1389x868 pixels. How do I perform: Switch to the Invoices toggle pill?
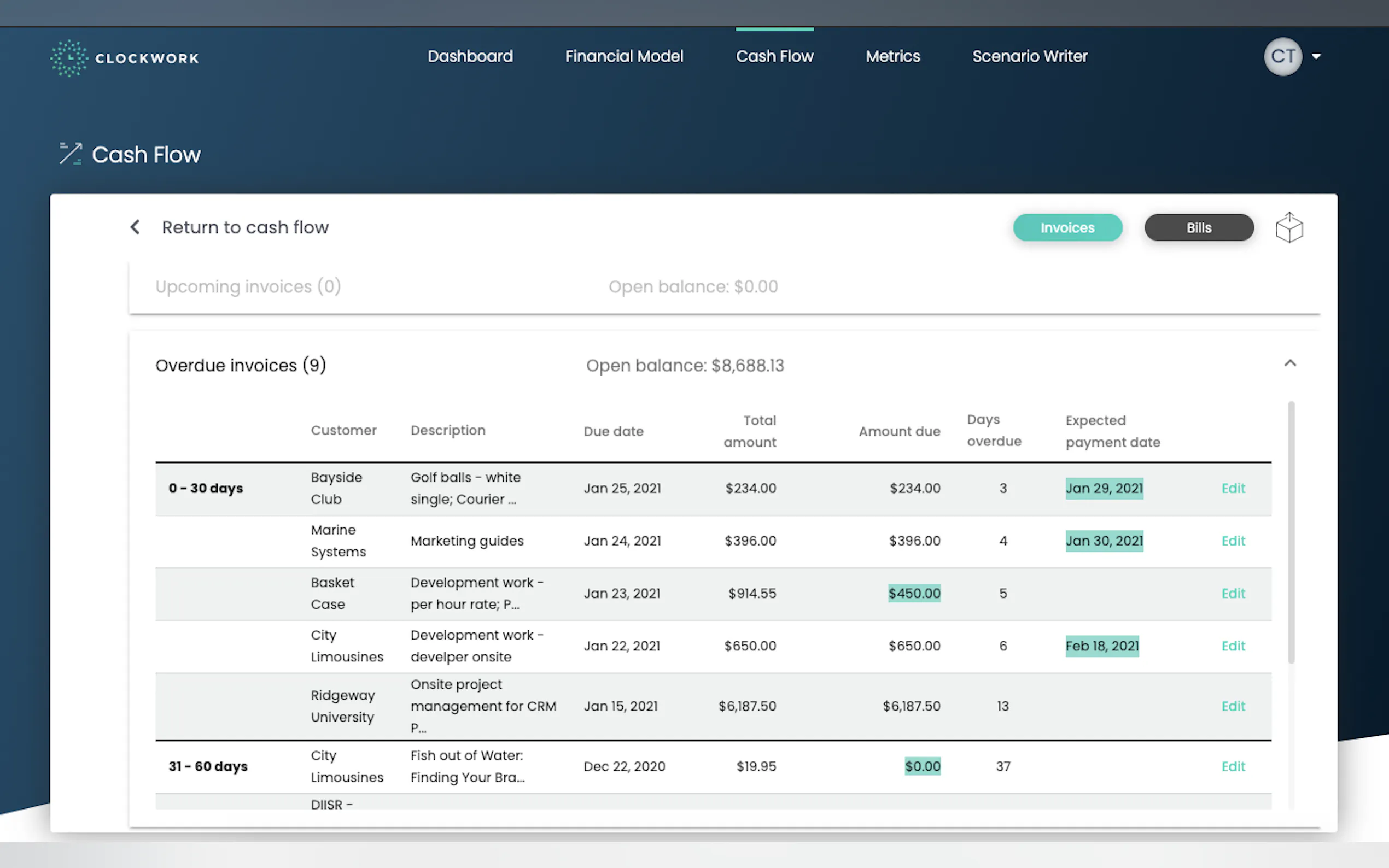[x=1067, y=228]
